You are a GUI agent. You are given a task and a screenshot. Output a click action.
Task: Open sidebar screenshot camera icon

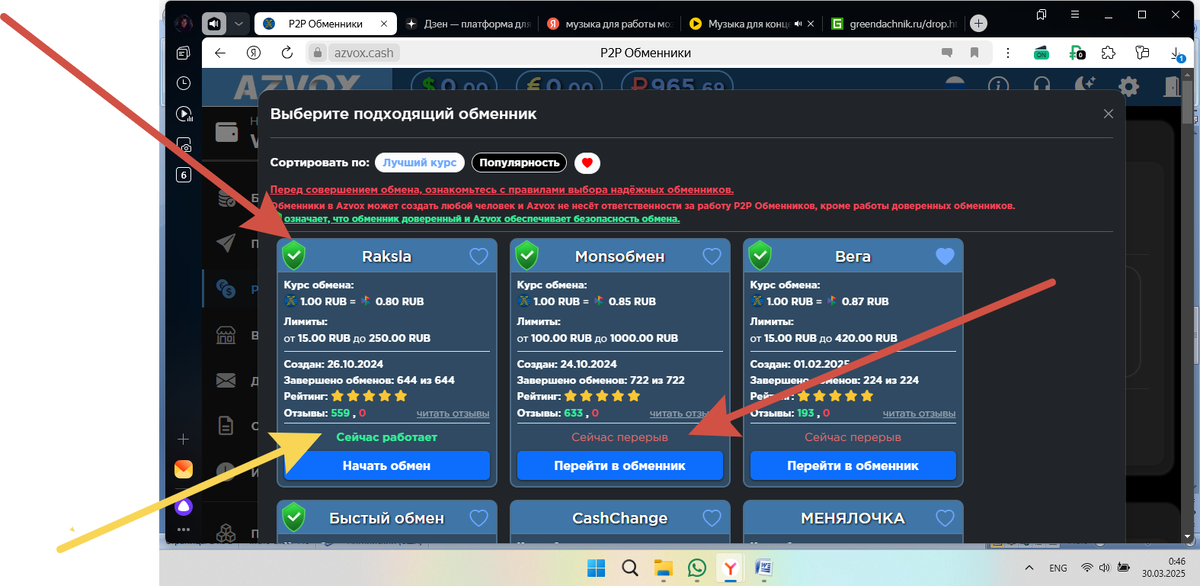click(x=183, y=145)
